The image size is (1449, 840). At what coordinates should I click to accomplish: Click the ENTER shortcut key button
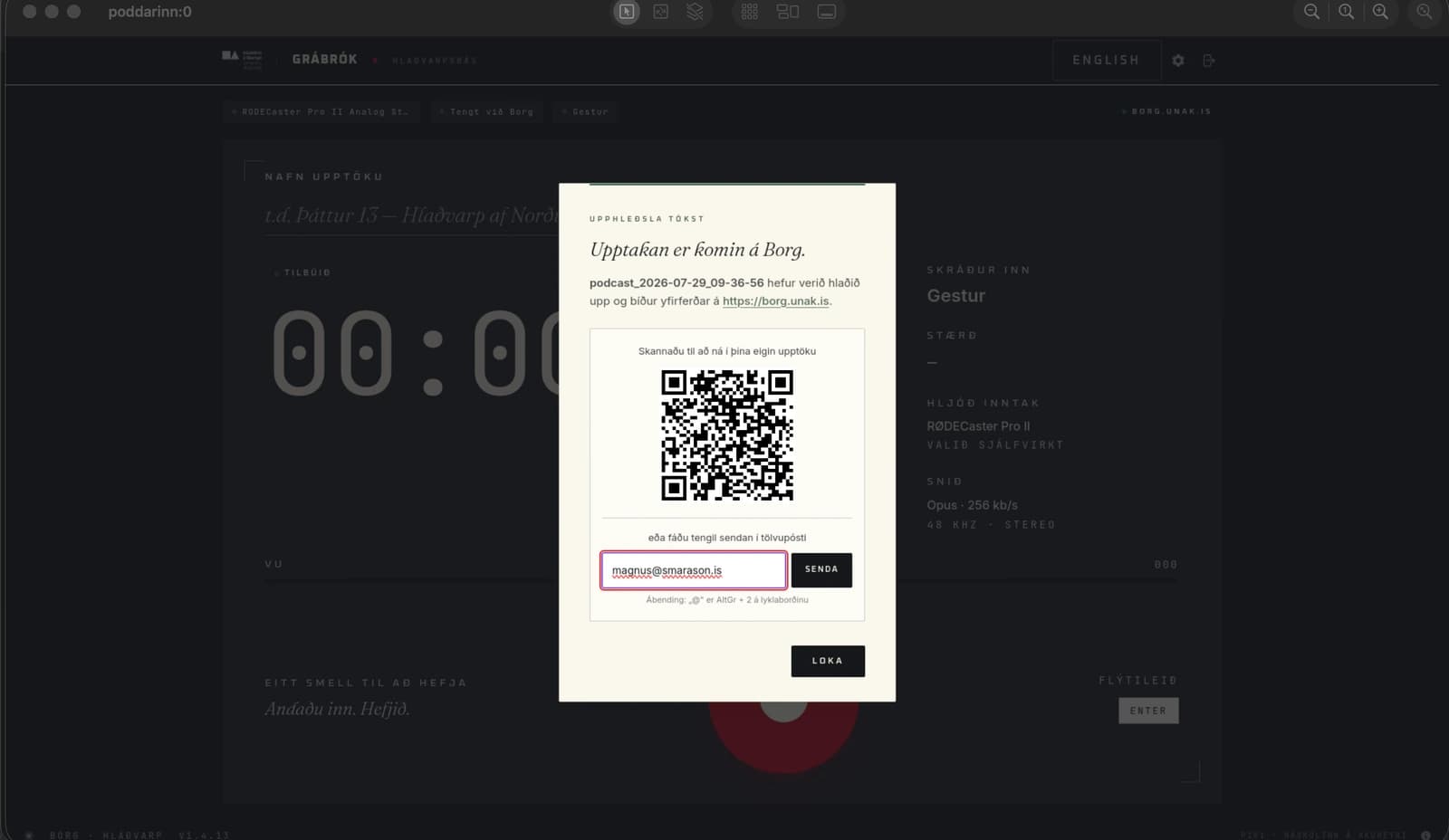[1148, 711]
